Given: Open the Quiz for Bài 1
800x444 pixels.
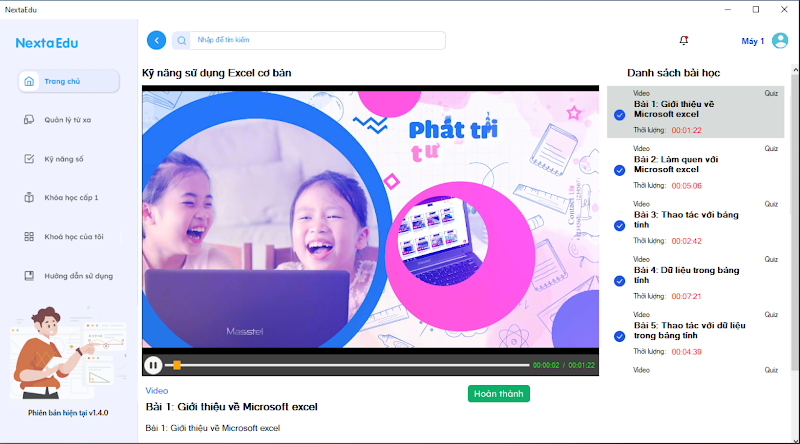Looking at the screenshot, I should 771,93.
